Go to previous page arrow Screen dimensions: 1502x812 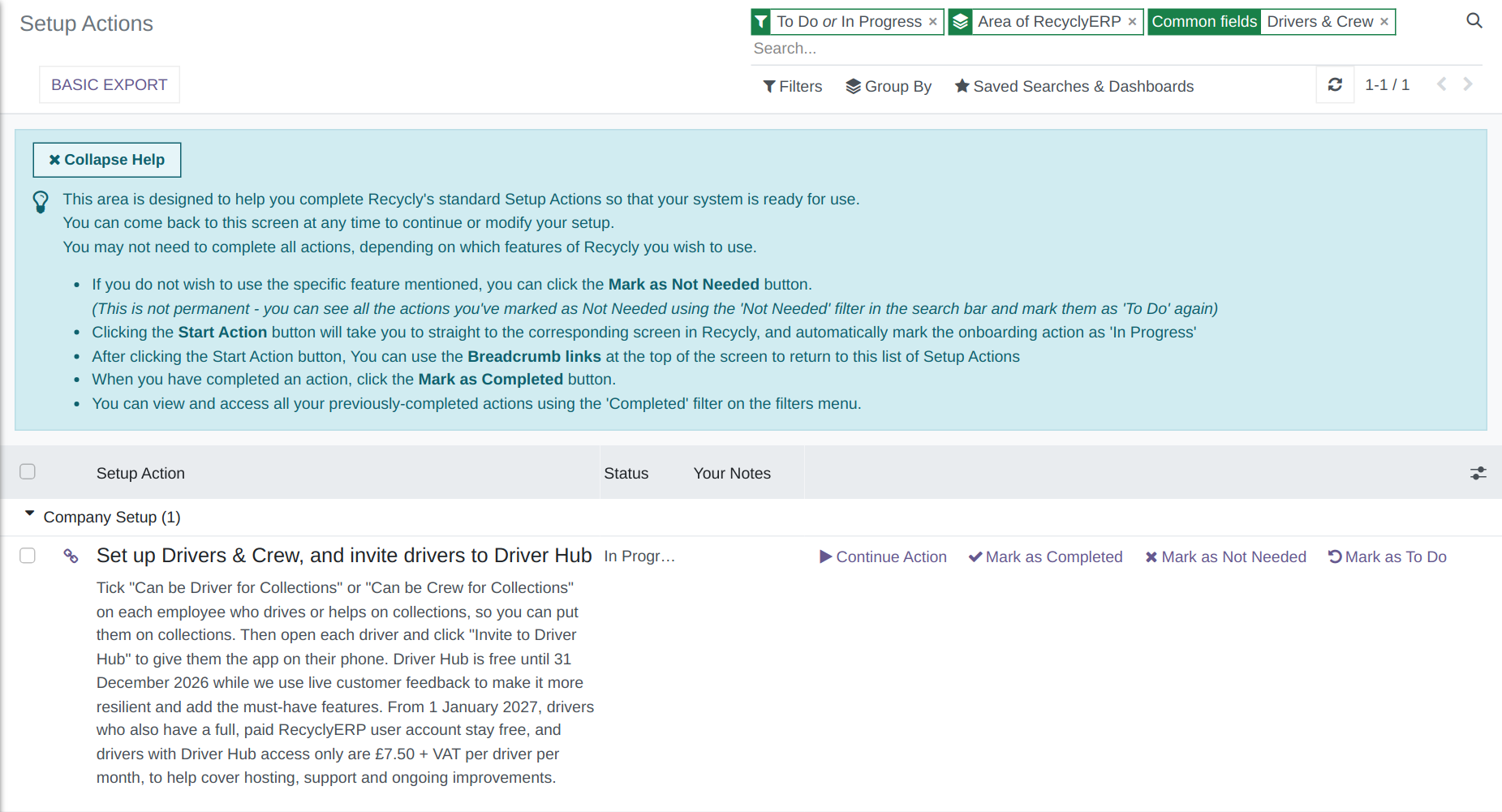pyautogui.click(x=1441, y=84)
